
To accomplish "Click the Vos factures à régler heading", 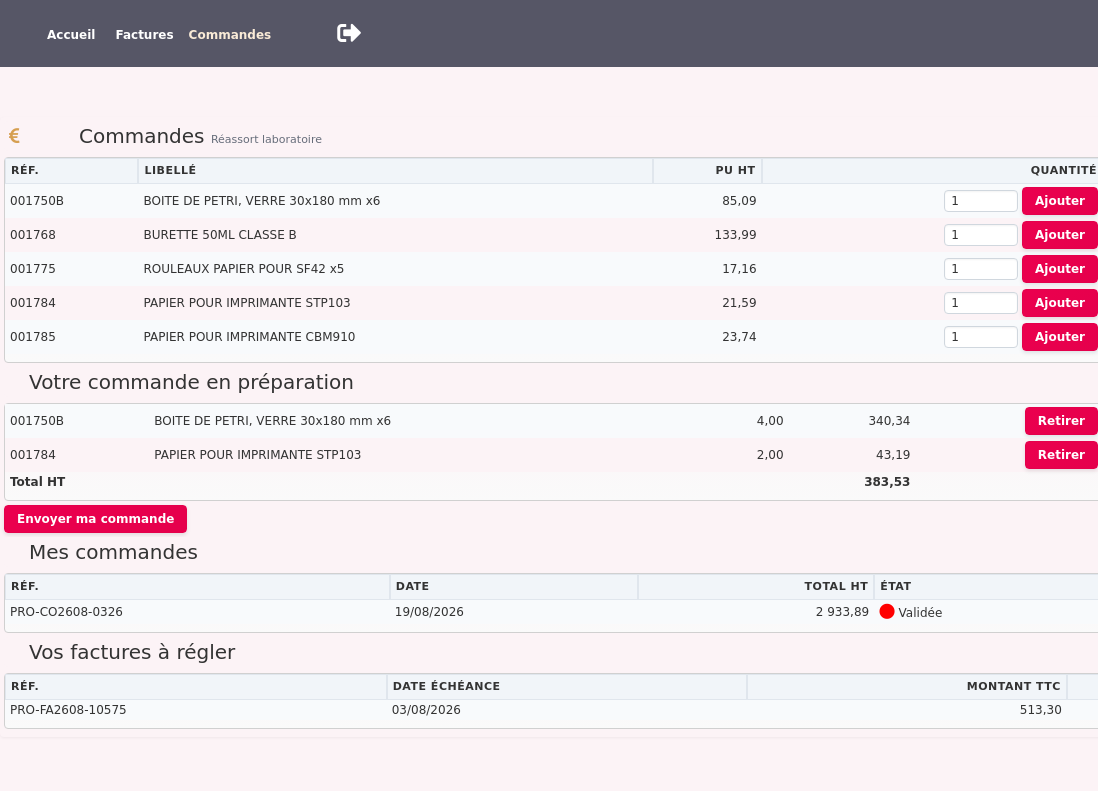I will click(132, 652).
